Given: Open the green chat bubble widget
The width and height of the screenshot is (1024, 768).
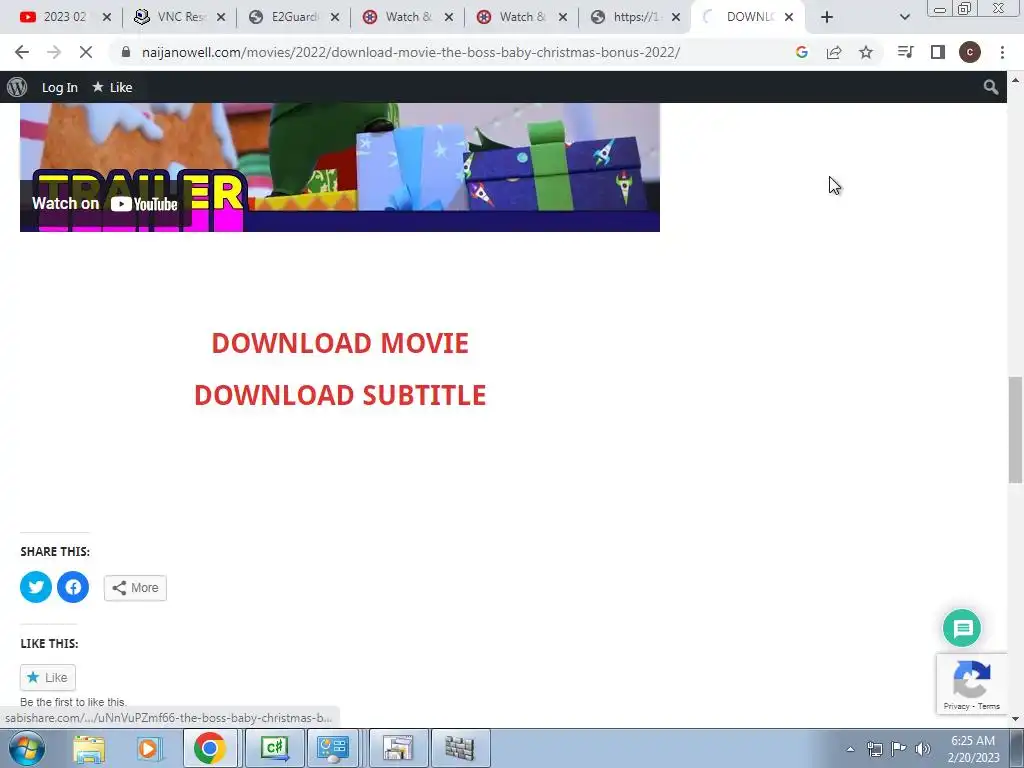Looking at the screenshot, I should [962, 628].
